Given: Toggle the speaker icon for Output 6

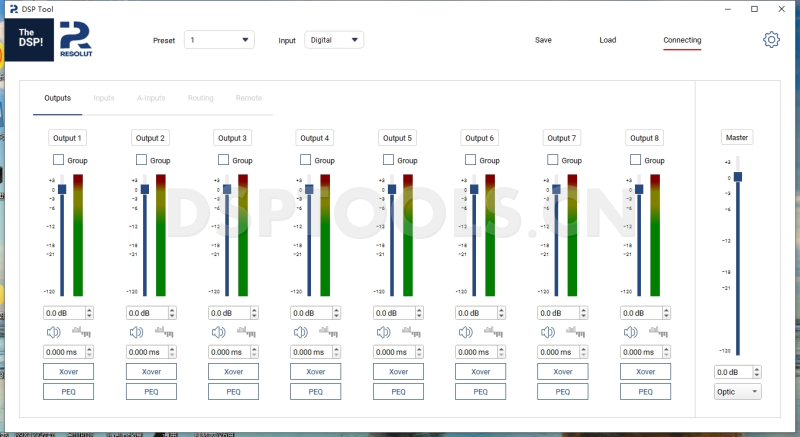Looking at the screenshot, I should tap(464, 332).
